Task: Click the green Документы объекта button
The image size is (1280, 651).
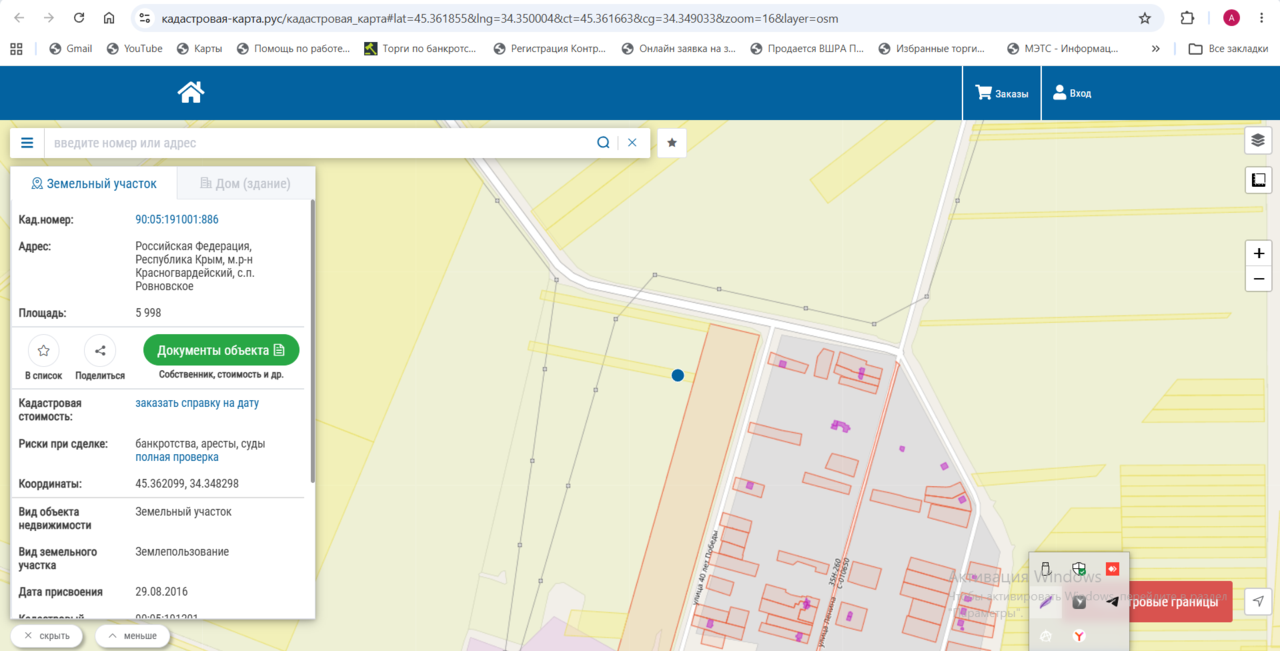Action: coord(221,350)
